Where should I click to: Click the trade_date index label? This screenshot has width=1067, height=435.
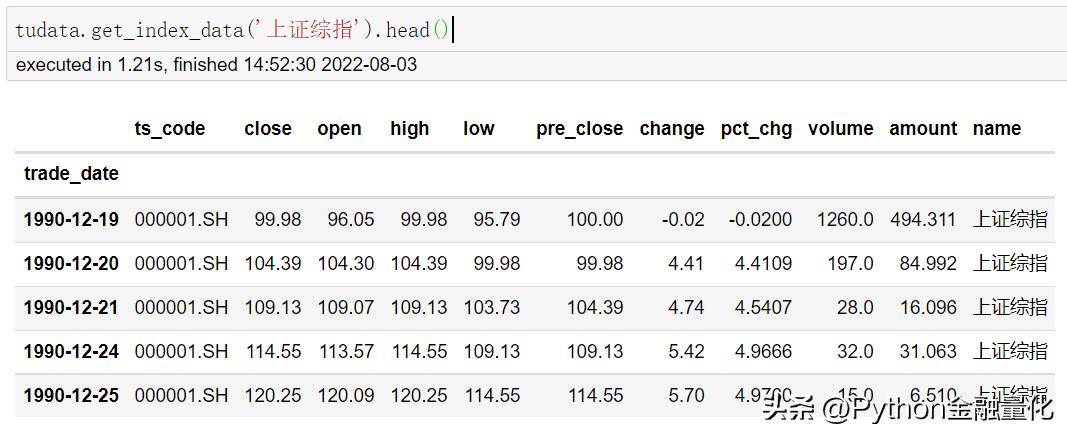point(71,174)
